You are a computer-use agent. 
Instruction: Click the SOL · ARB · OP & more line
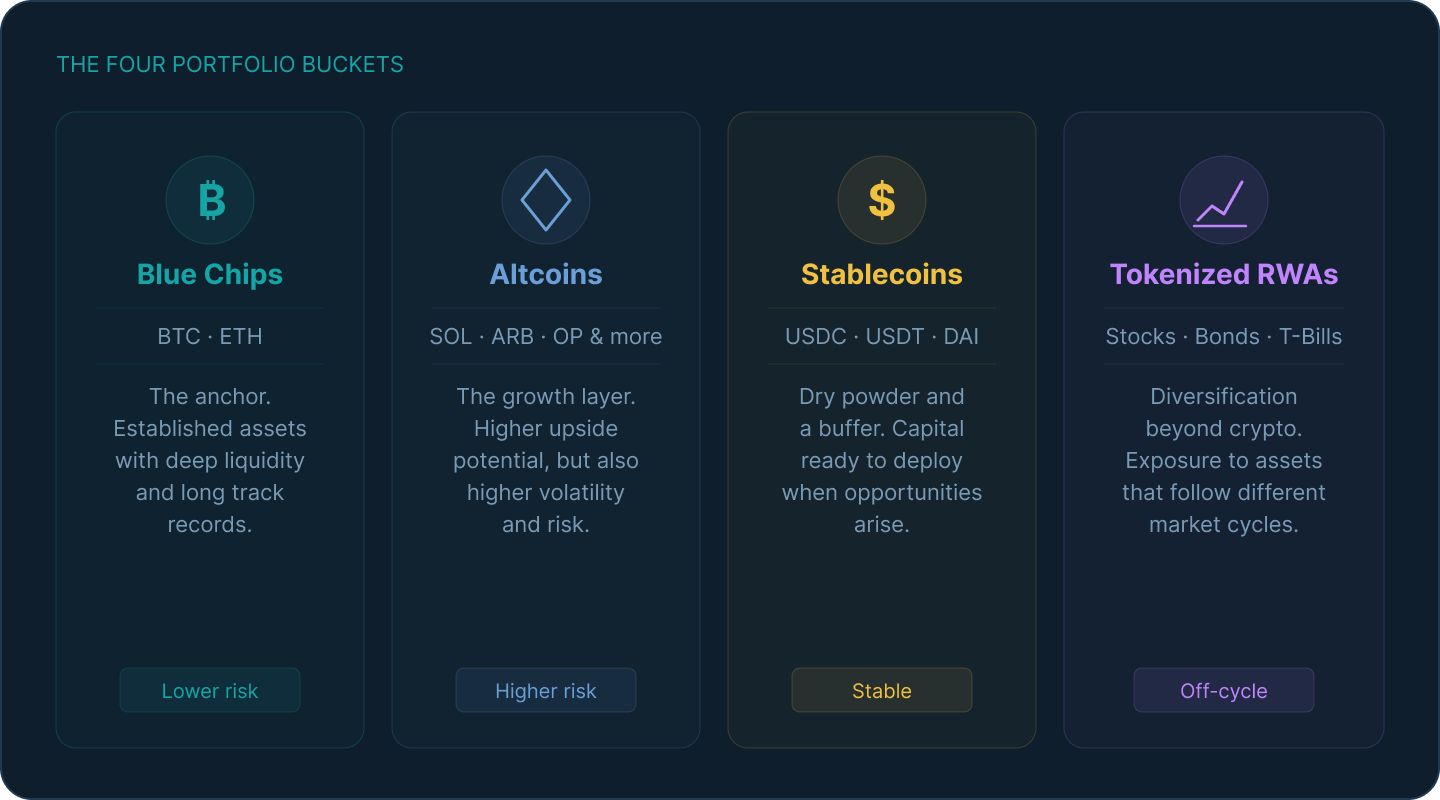pos(546,336)
